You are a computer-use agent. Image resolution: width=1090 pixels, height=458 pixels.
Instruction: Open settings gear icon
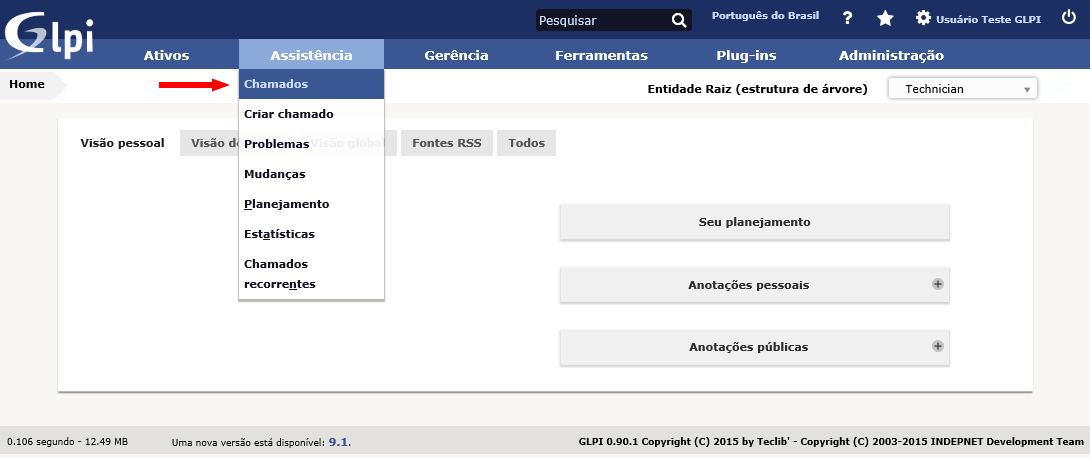[923, 18]
